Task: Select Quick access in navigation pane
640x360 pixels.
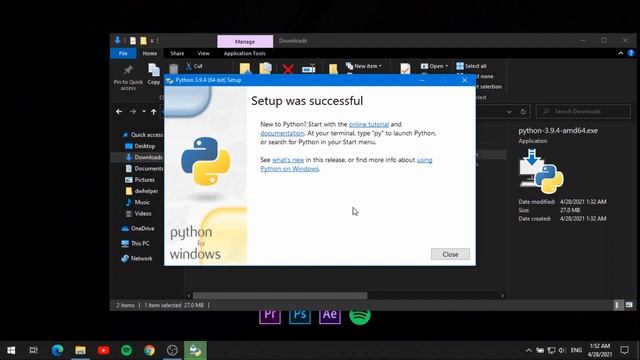Action: tap(142, 135)
